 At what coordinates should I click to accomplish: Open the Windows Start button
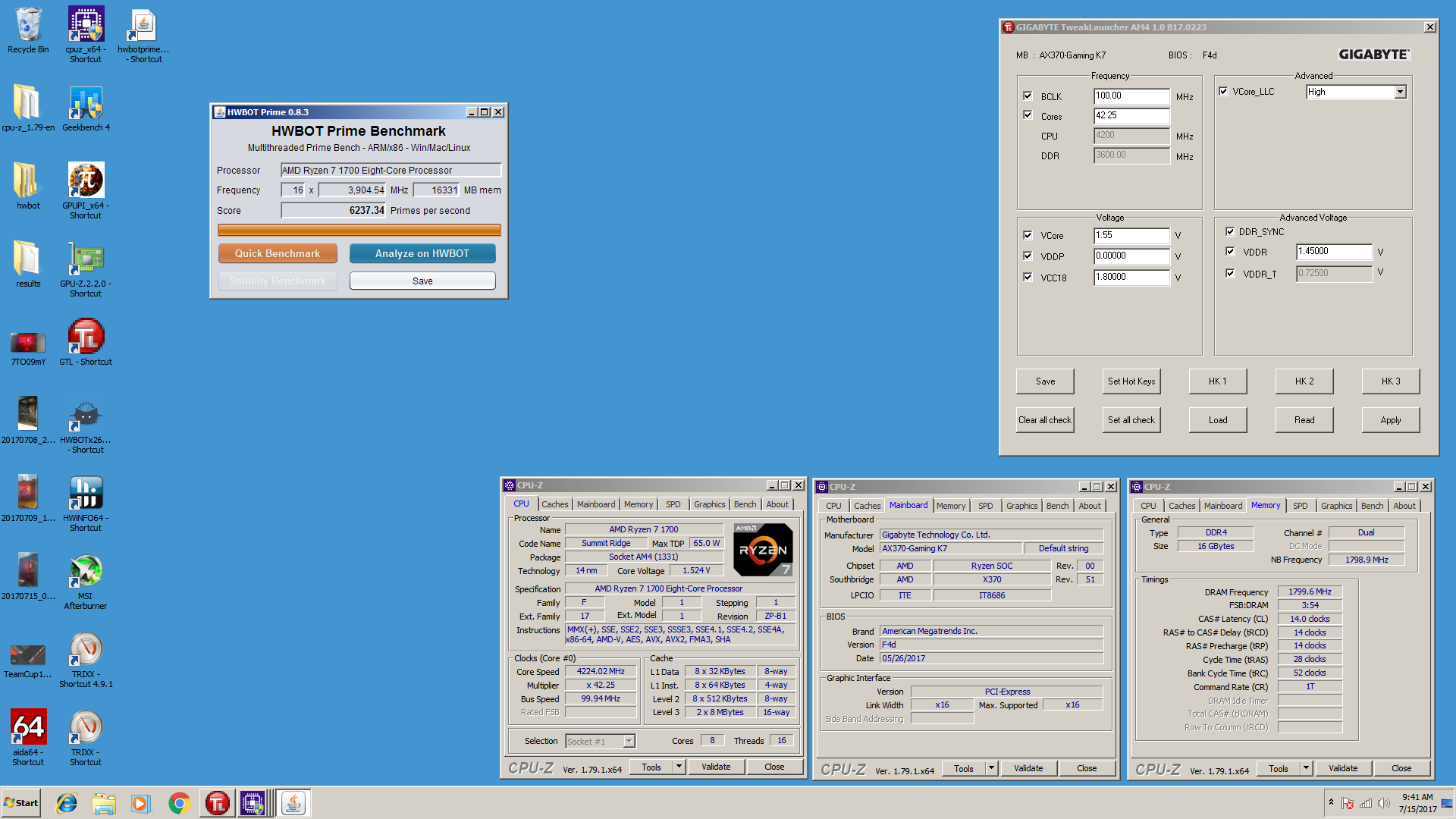point(21,803)
